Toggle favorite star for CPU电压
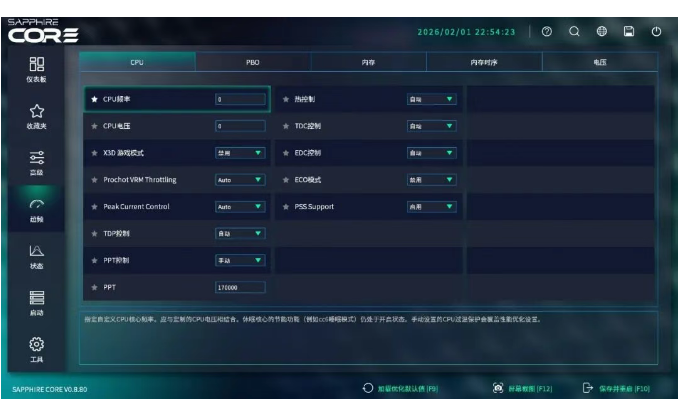The height and width of the screenshot is (409, 683). (x=94, y=126)
